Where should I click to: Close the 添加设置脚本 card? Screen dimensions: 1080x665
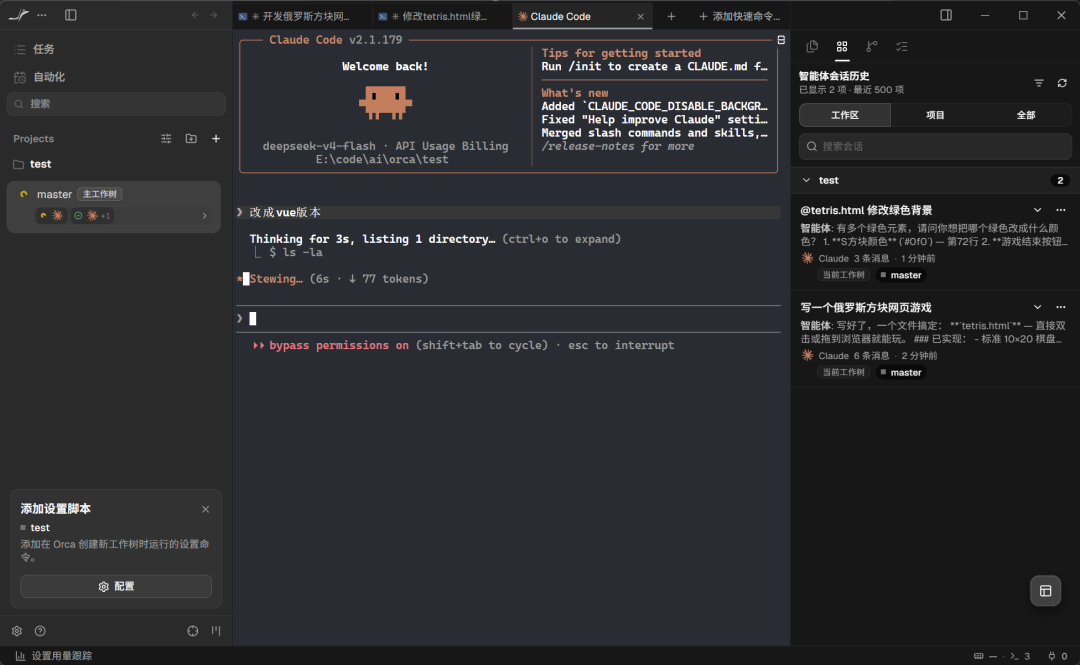coord(205,509)
